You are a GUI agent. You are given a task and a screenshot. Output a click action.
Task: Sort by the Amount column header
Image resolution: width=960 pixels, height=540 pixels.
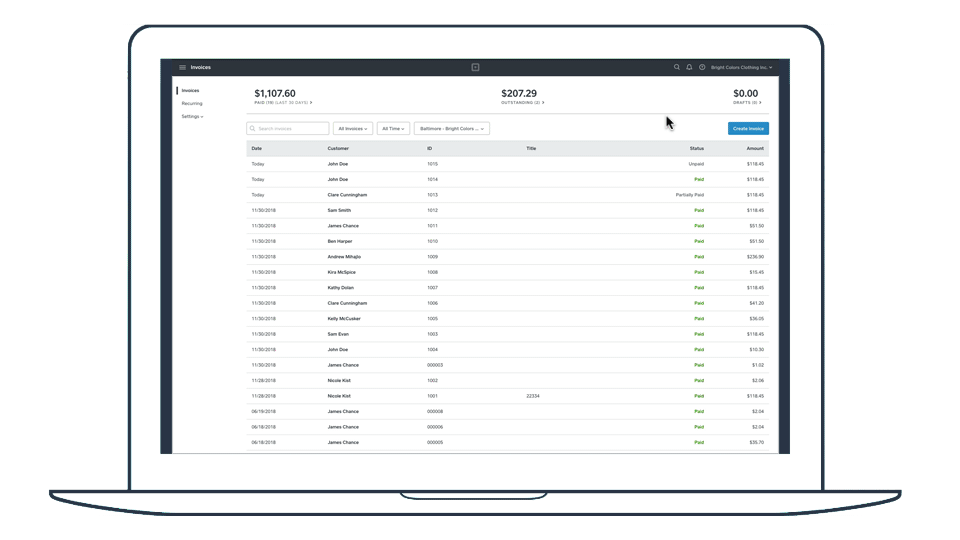click(x=755, y=148)
